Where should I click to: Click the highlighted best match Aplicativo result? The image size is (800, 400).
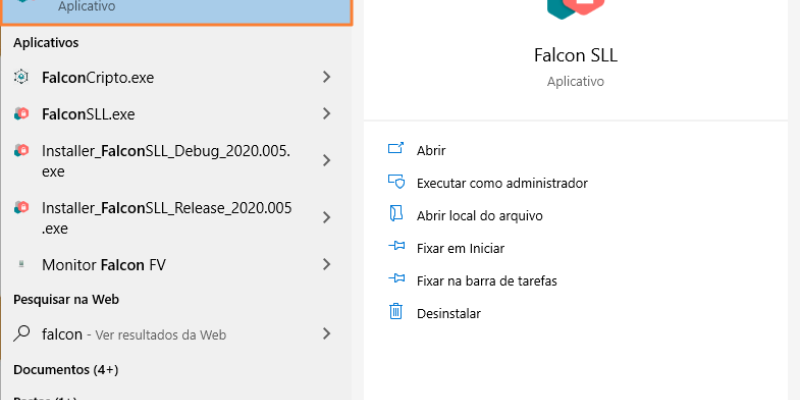coord(177,12)
